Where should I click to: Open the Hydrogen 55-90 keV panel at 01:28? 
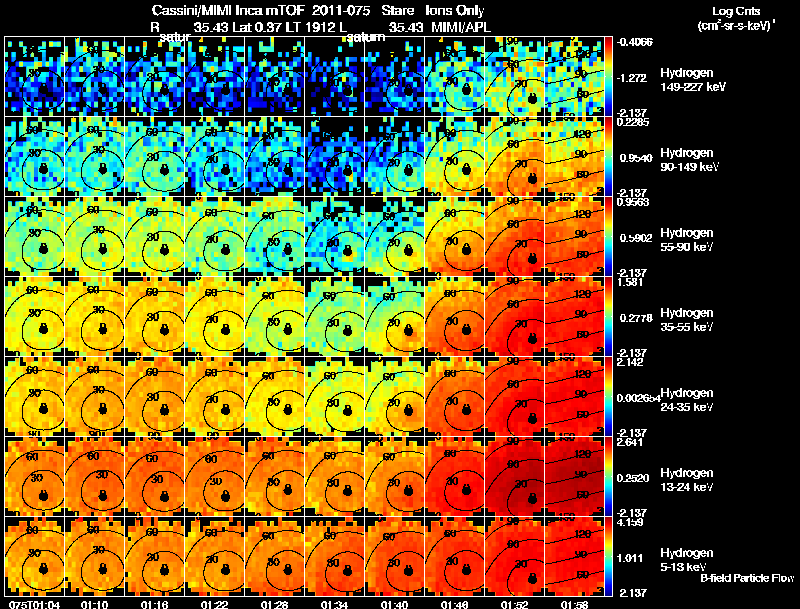click(x=275, y=237)
